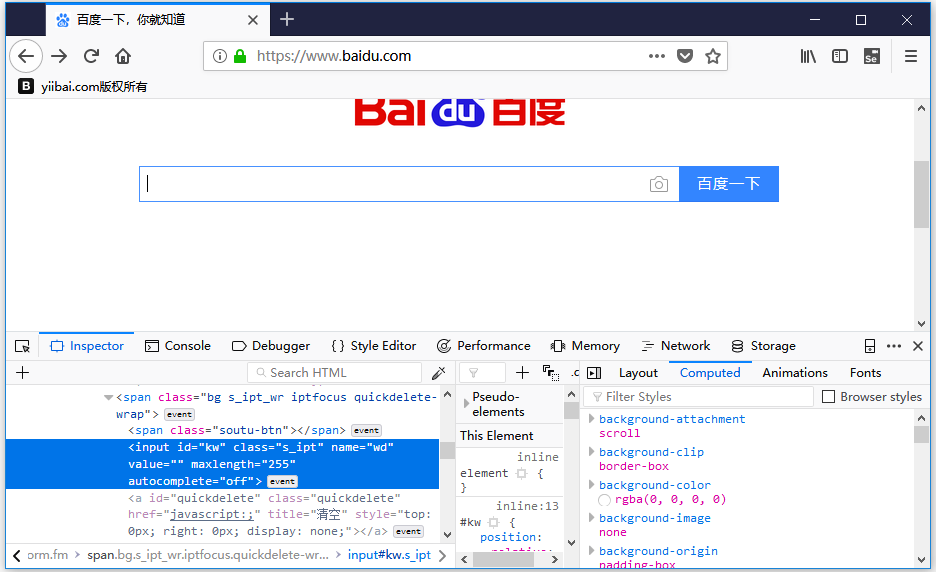
Task: Toggle the sidebars icon in toolbar
Action: point(840,56)
